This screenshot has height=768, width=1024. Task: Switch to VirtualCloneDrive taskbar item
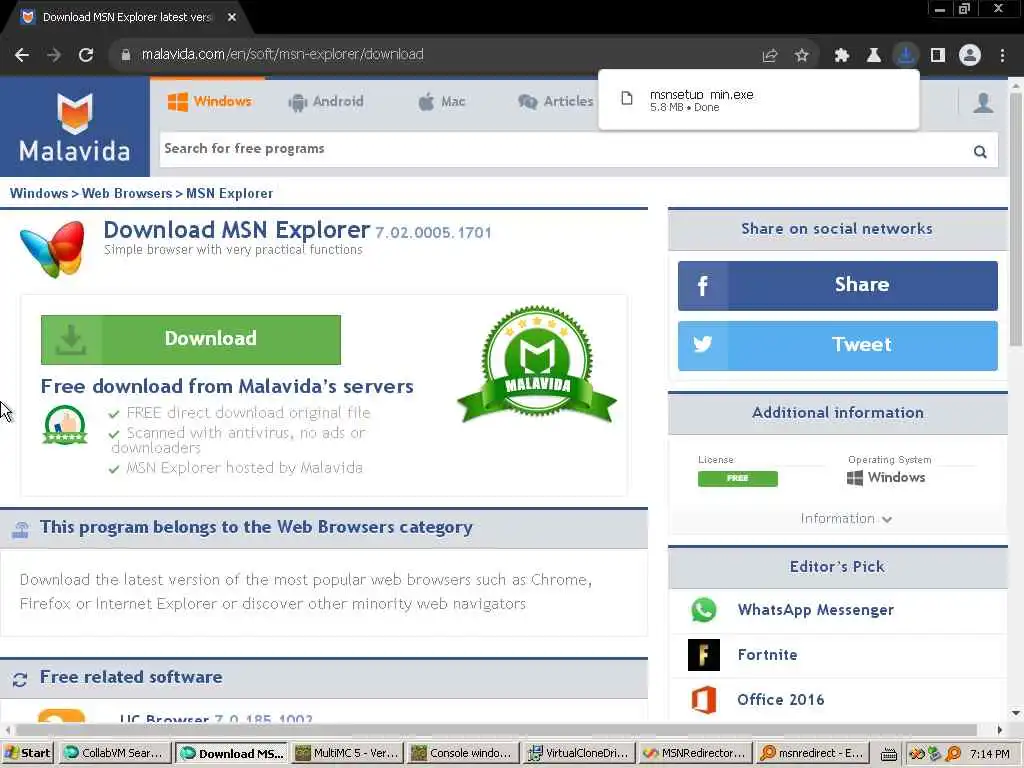point(579,753)
